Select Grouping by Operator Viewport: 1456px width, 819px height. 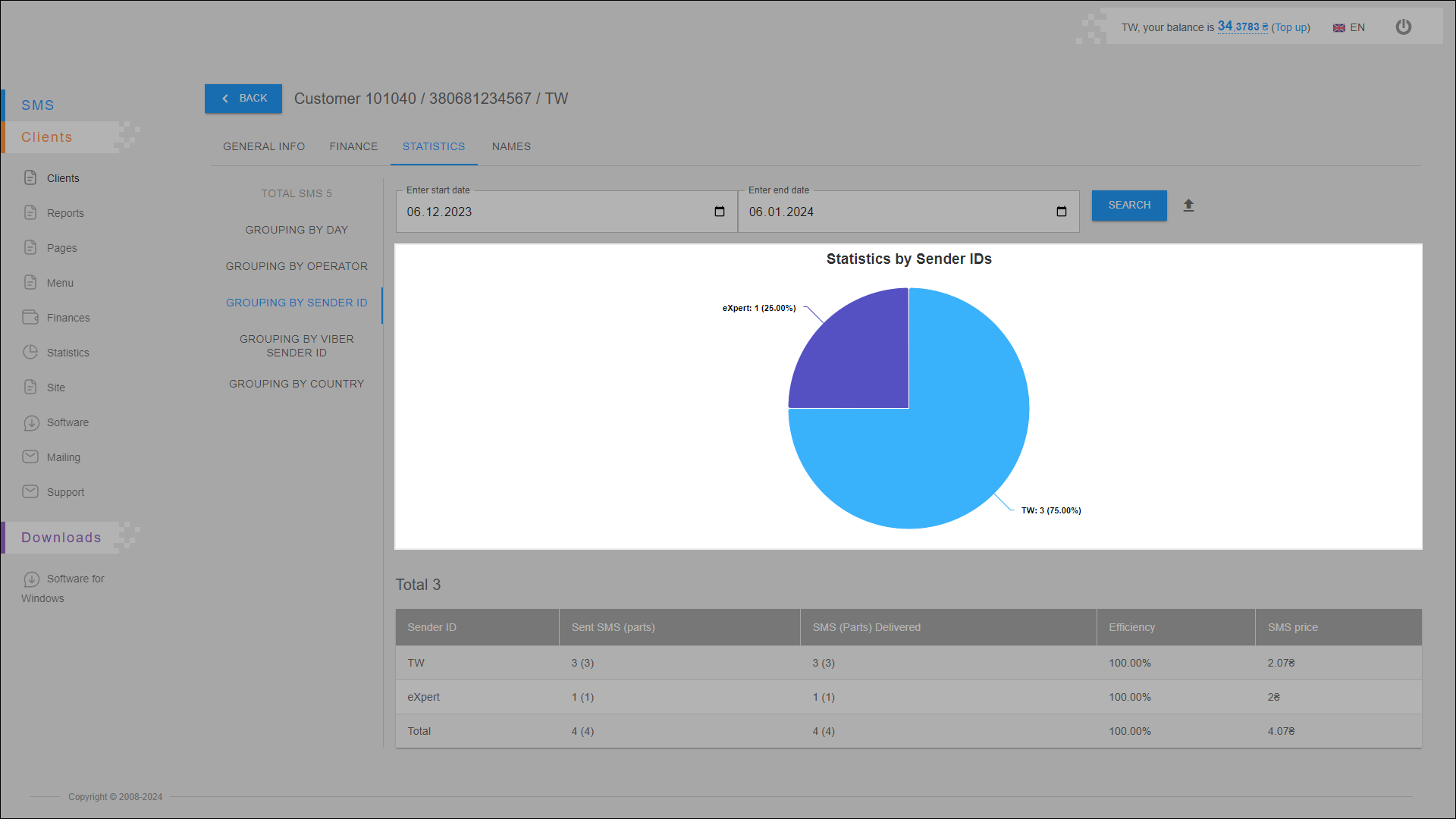[297, 266]
